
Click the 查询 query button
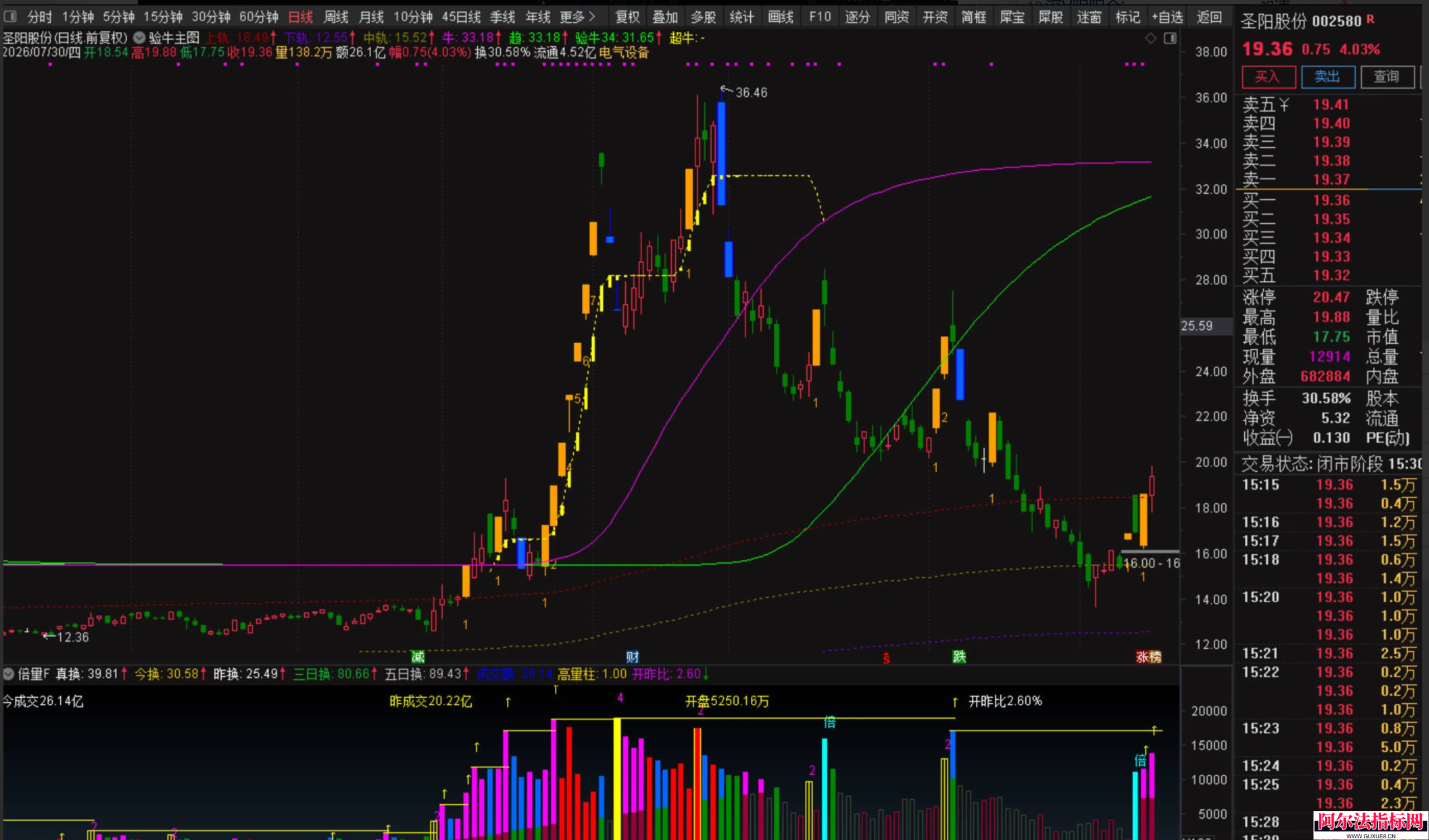pyautogui.click(x=1387, y=76)
